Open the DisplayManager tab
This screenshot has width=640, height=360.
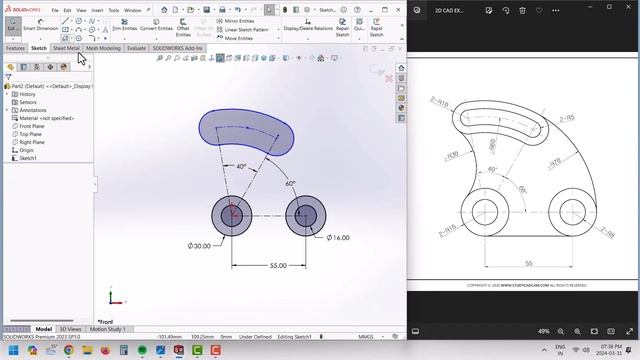click(63, 67)
